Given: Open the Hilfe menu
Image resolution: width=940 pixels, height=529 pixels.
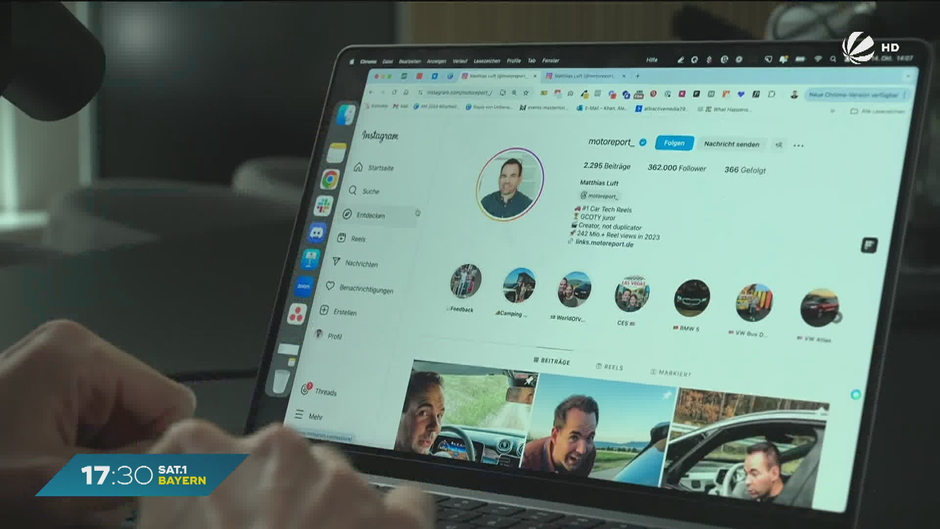Looking at the screenshot, I should 652,60.
